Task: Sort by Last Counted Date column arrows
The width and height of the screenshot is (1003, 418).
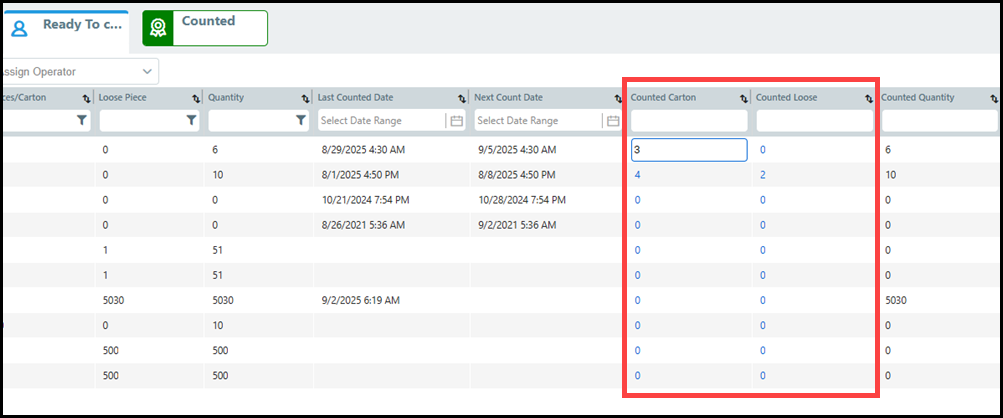Action: [x=461, y=98]
